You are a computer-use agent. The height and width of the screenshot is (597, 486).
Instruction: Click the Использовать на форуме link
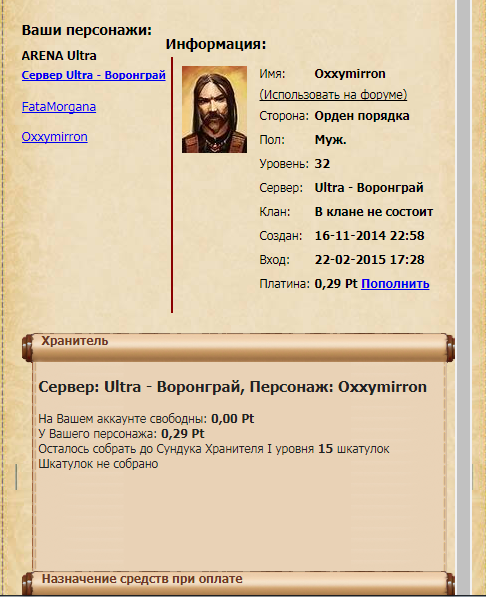[333, 94]
